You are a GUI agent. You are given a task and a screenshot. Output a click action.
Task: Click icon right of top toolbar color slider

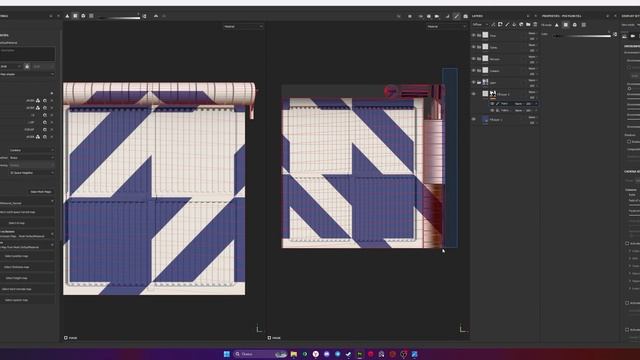point(144,16)
